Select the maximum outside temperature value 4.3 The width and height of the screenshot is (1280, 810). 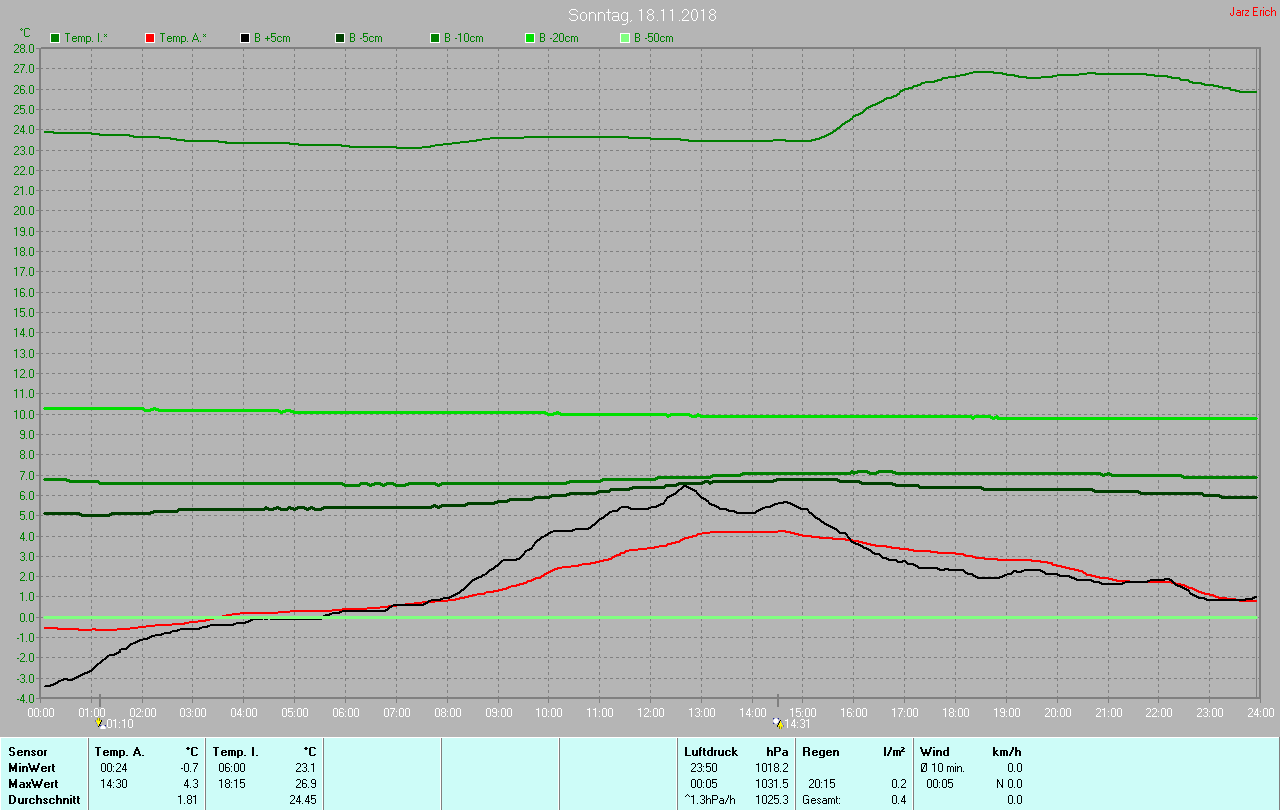pyautogui.click(x=189, y=783)
